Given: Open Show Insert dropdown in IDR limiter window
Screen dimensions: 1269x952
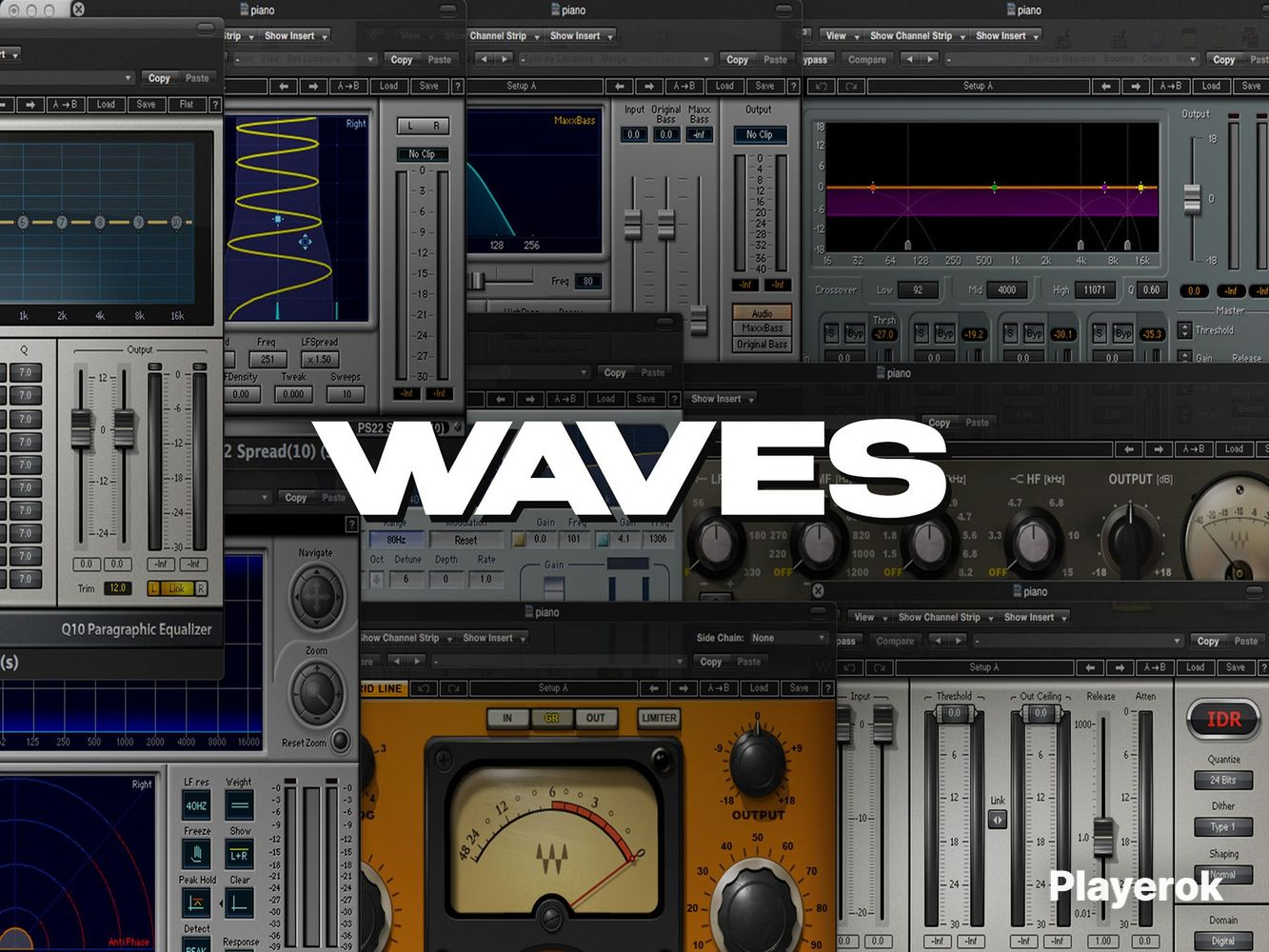Looking at the screenshot, I should pyautogui.click(x=1035, y=617).
